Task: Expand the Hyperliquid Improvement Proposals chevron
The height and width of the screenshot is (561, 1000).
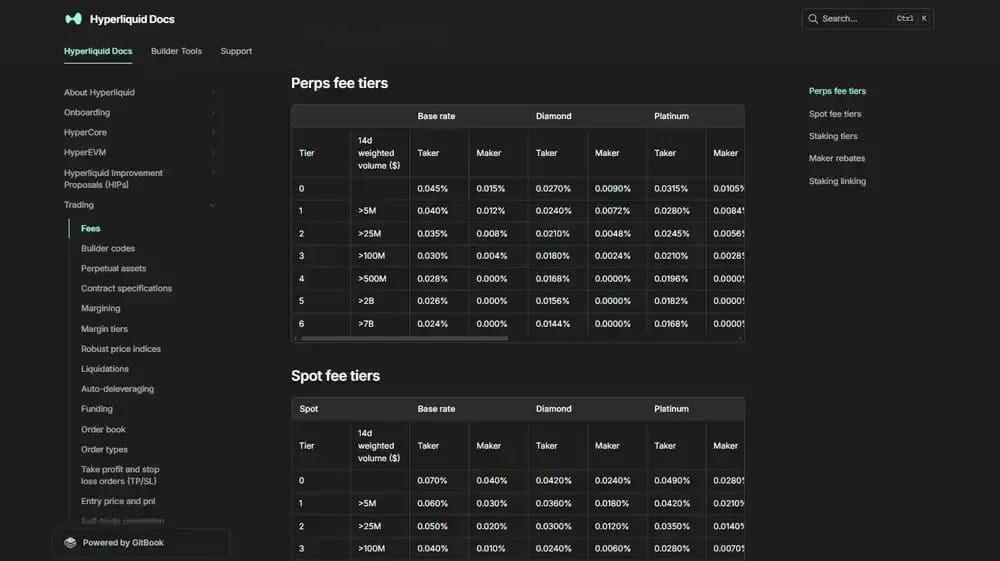Action: (213, 173)
